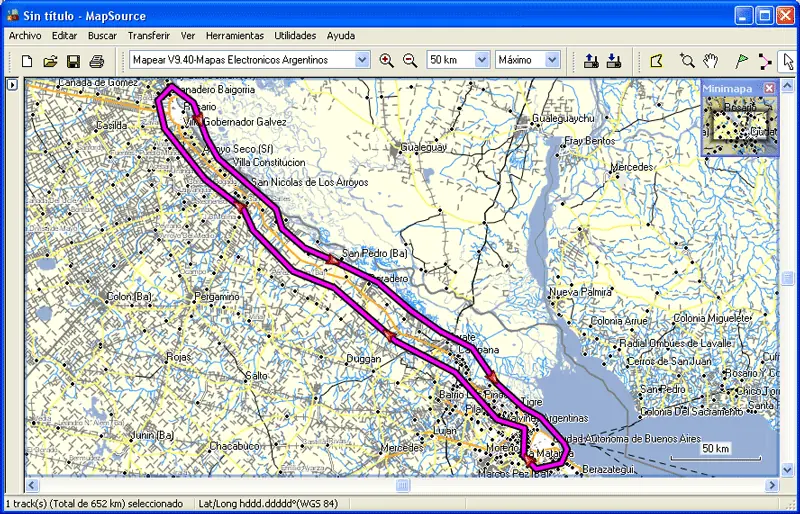Click the scroll down arrow on map
Viewport: 800px width, 514px height.
pyautogui.click(x=787, y=470)
